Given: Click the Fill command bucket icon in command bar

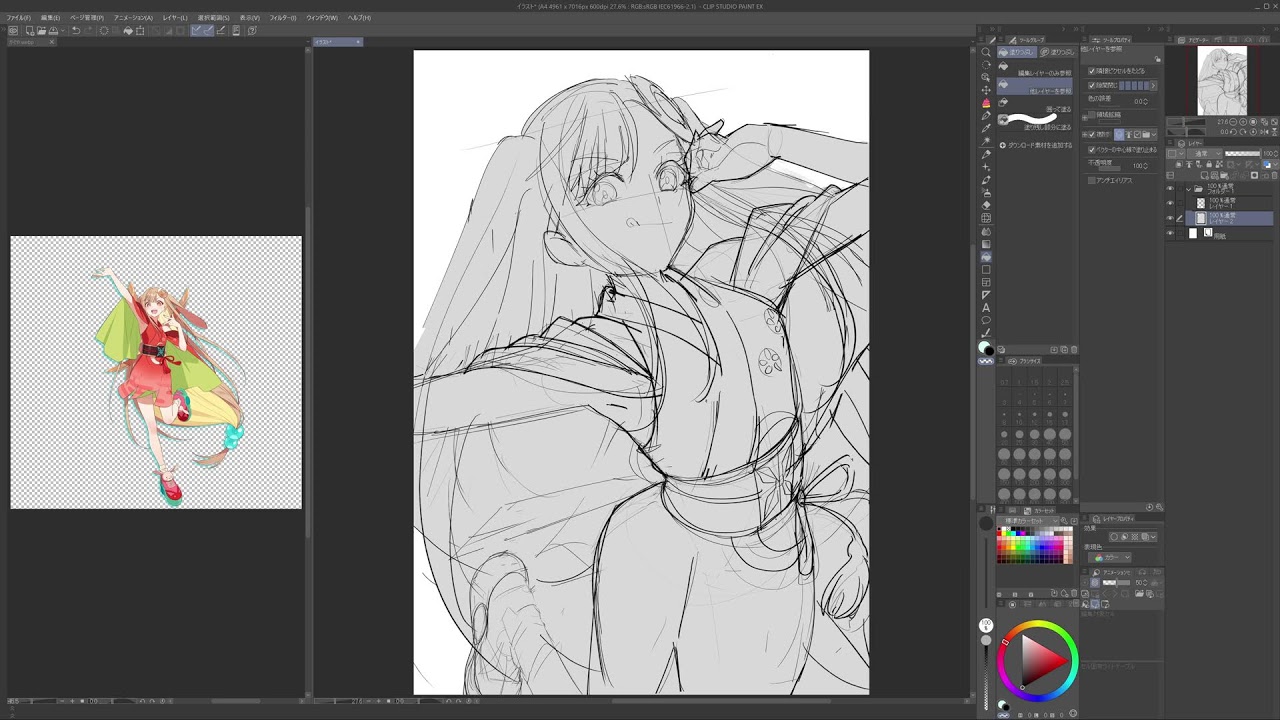Looking at the screenshot, I should (128, 31).
